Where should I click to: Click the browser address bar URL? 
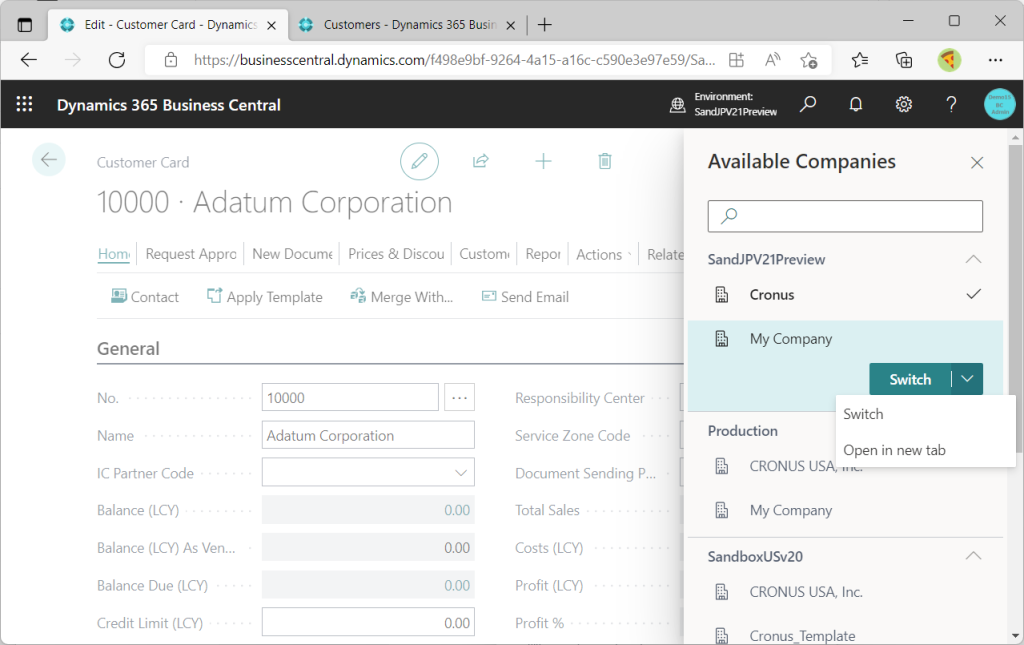455,61
